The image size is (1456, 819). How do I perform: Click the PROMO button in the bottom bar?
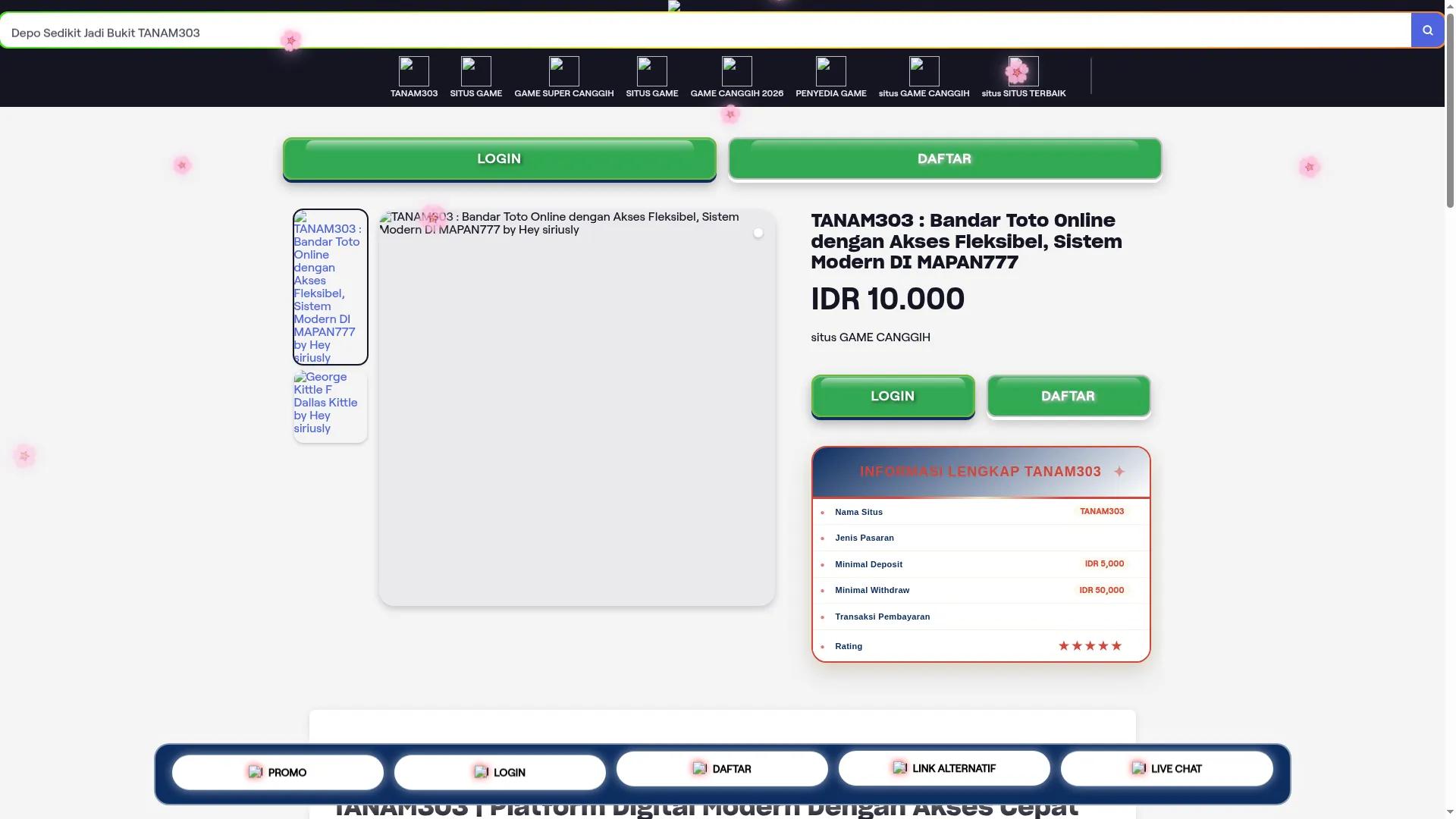click(x=278, y=772)
